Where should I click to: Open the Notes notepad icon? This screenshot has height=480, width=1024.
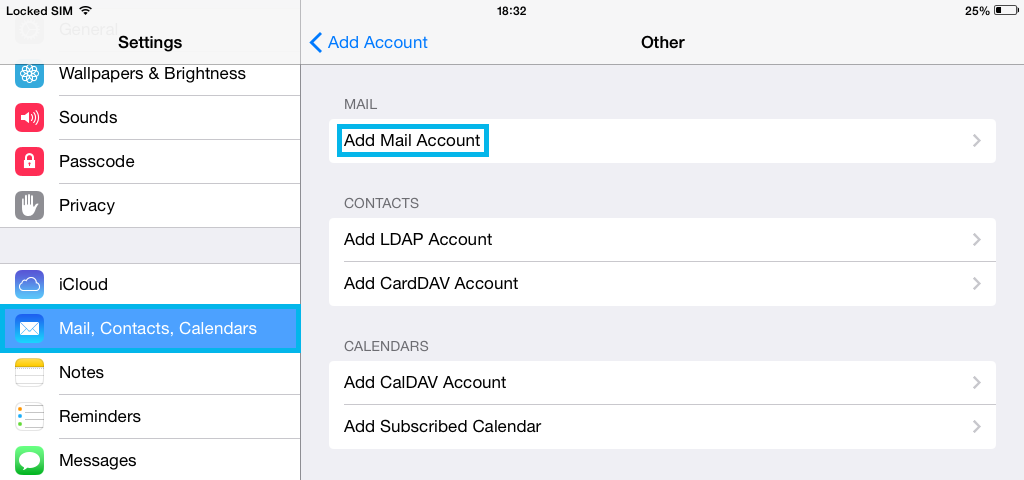click(29, 372)
